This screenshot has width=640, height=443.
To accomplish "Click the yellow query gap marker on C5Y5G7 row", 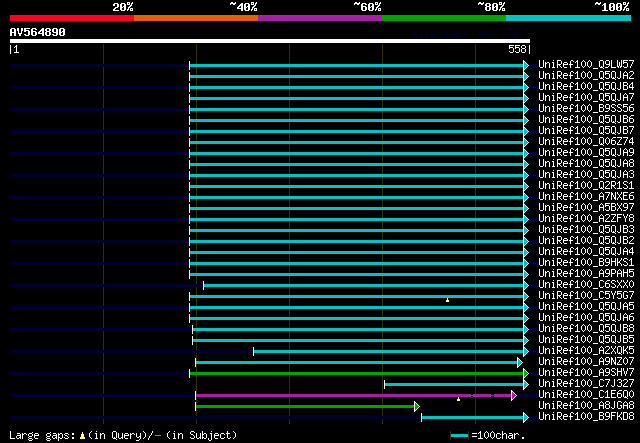I will [x=448, y=301].
